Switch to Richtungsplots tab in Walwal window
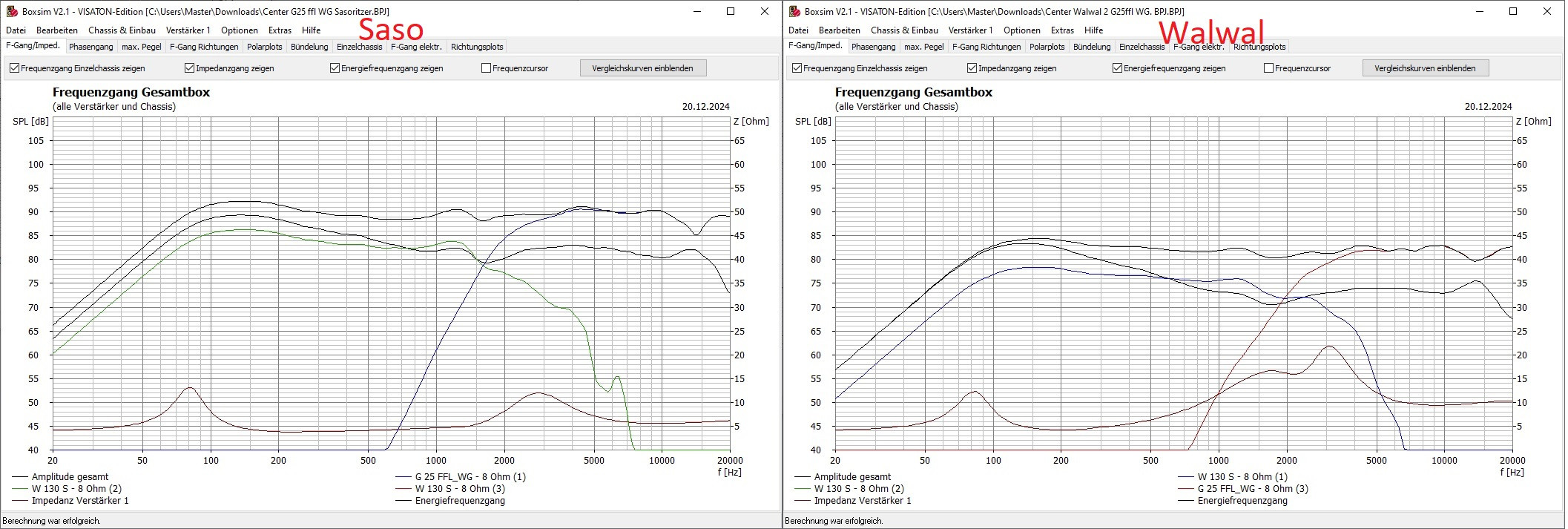1568x529 pixels. (x=1259, y=47)
